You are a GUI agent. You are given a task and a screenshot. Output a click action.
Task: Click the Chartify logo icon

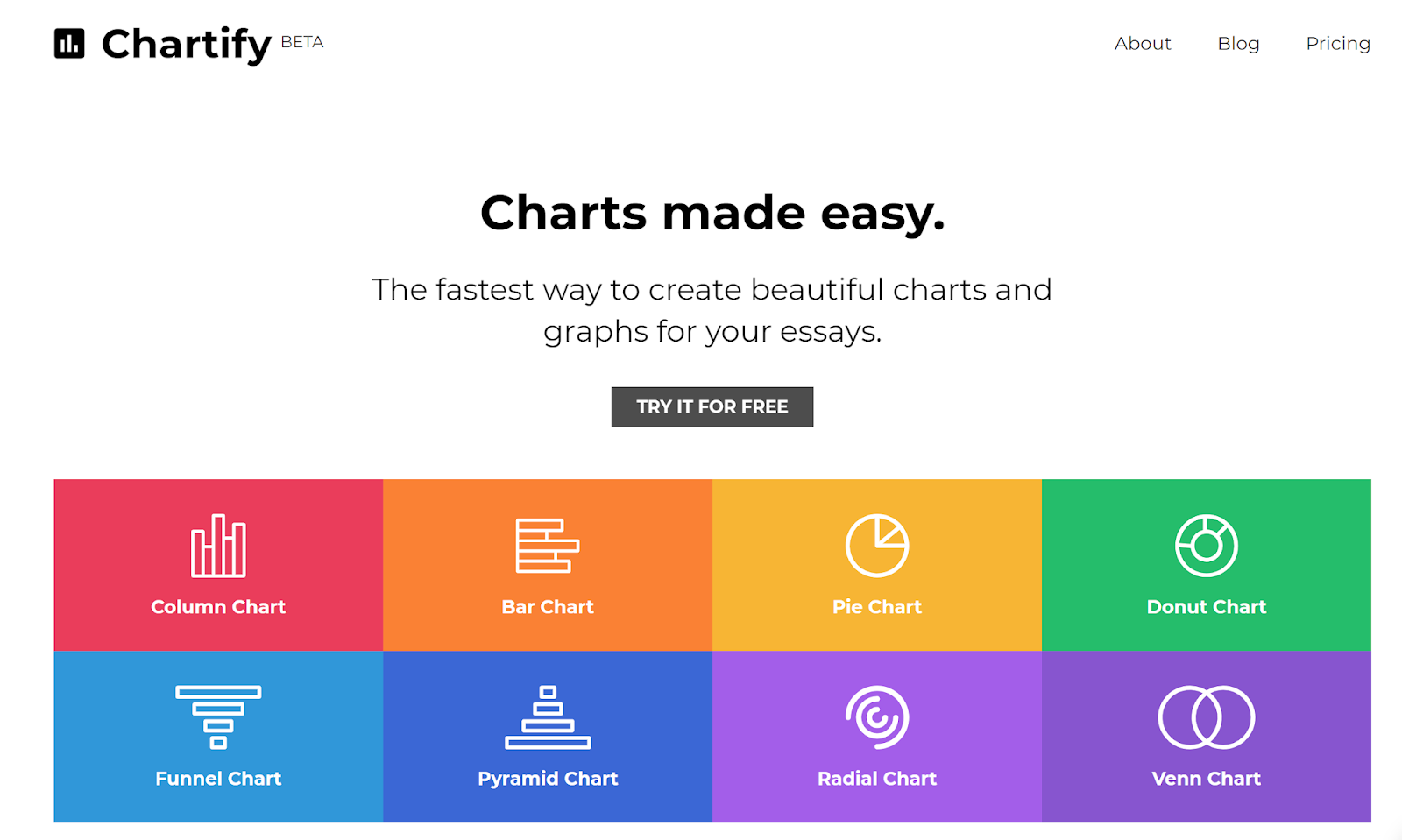pyautogui.click(x=69, y=43)
